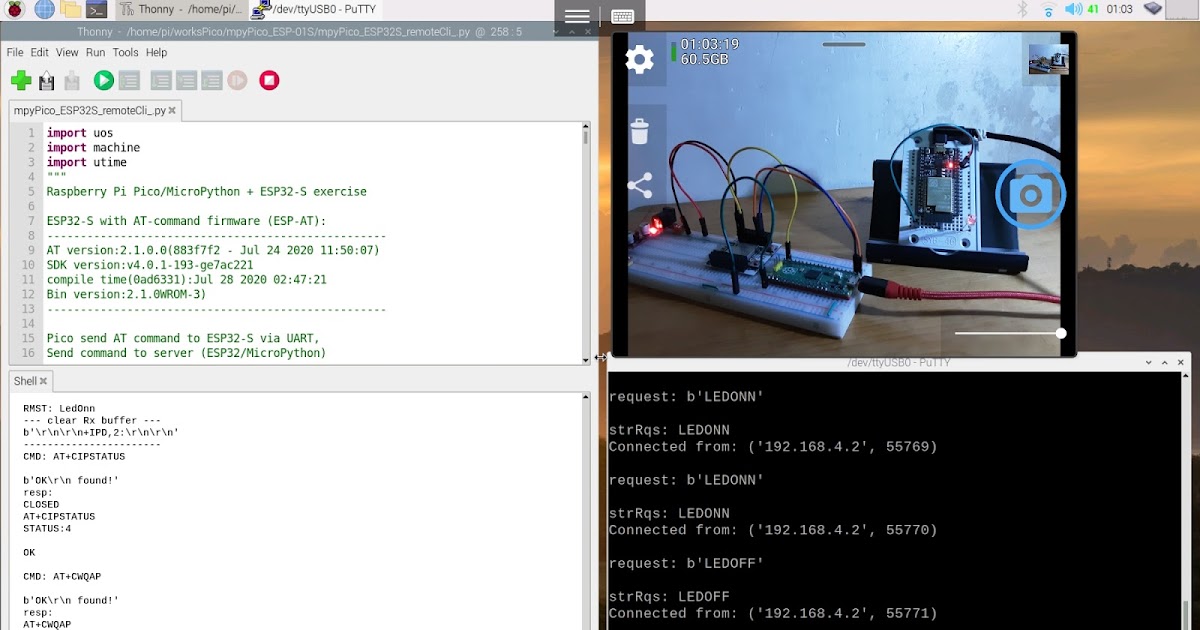Click the line ending 55769 in PuTTY
The height and width of the screenshot is (630, 1200).
pyautogui.click(x=773, y=447)
